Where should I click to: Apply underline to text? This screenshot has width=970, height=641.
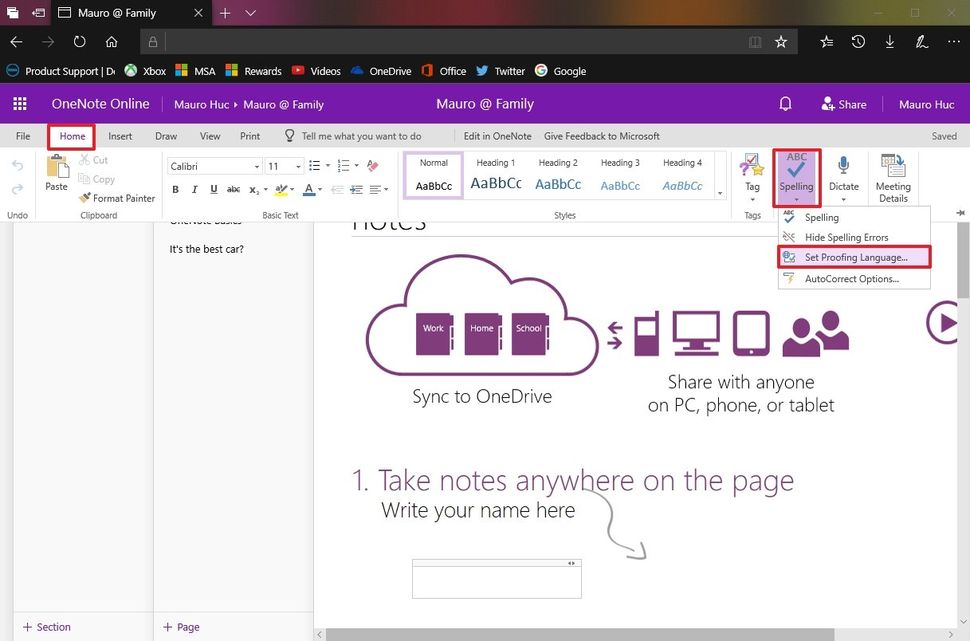click(x=212, y=189)
